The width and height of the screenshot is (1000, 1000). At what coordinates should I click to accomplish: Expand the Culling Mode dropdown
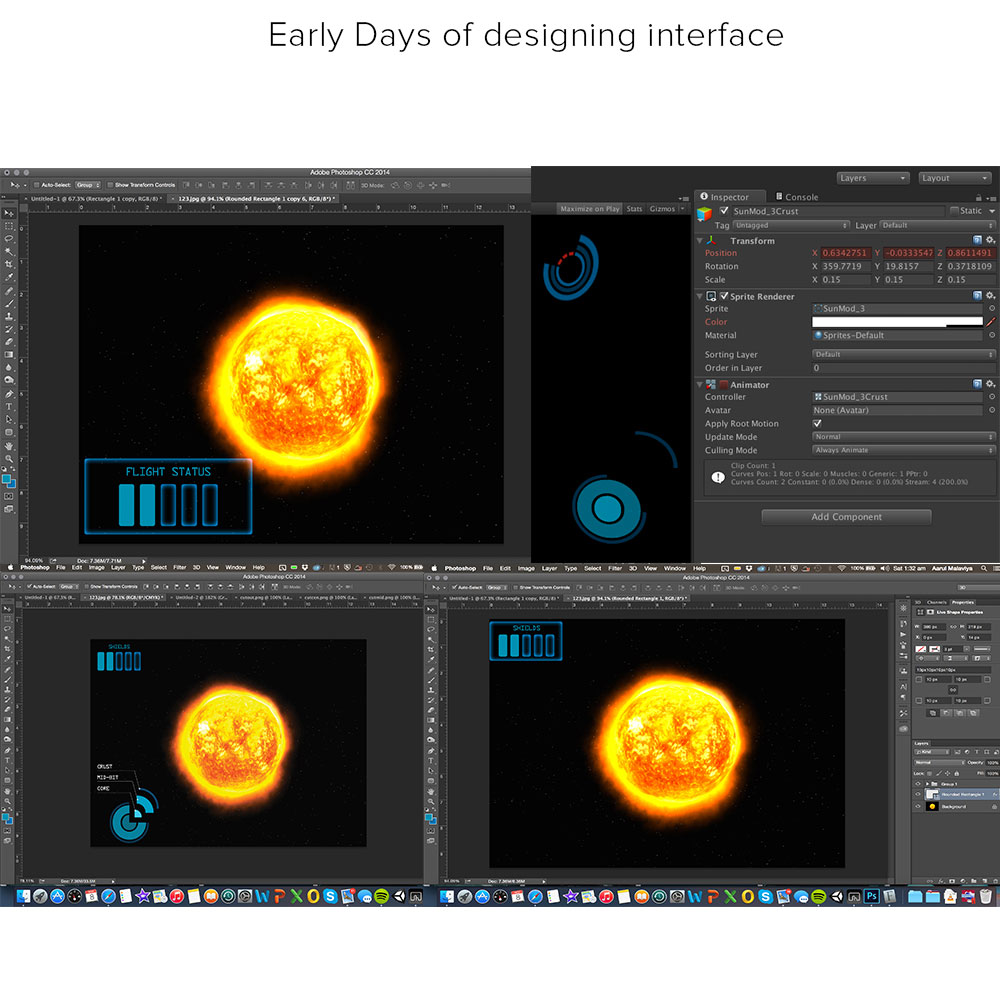point(904,450)
